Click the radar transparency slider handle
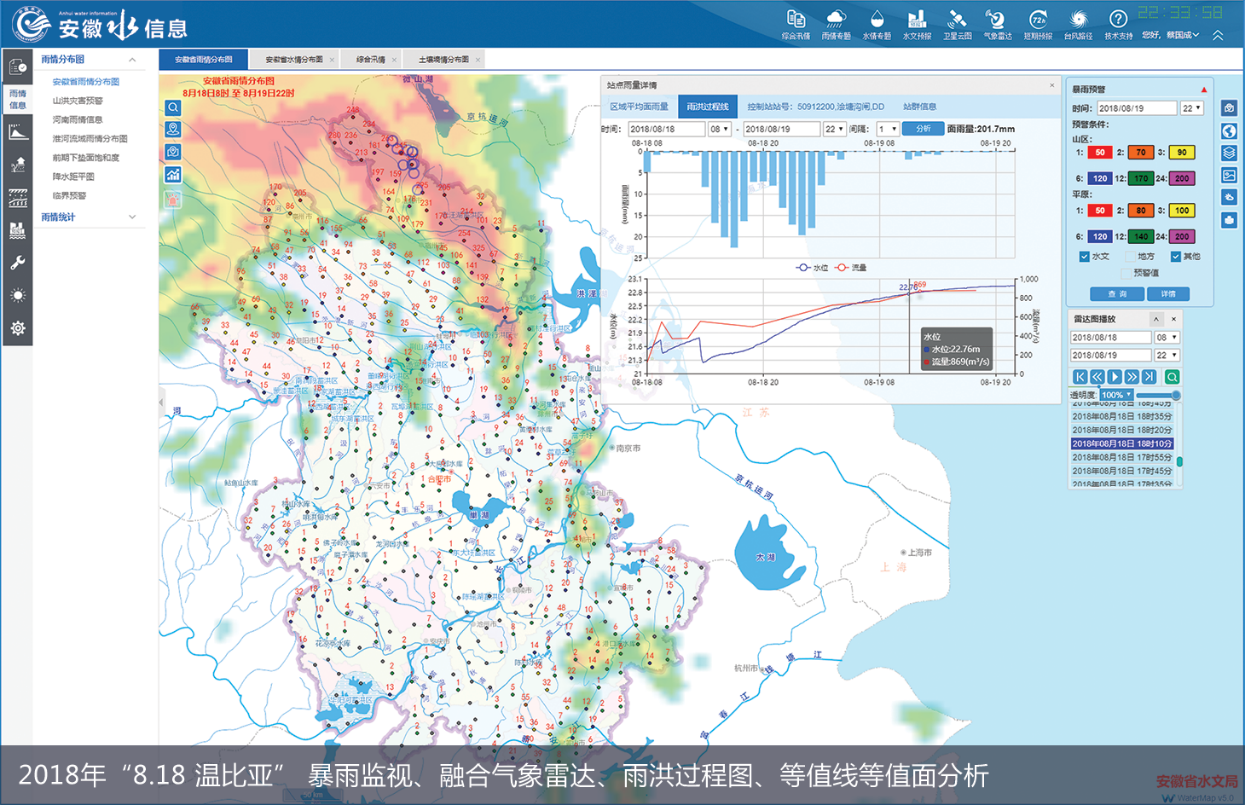Screen dimensions: 1245x805 point(1176,396)
